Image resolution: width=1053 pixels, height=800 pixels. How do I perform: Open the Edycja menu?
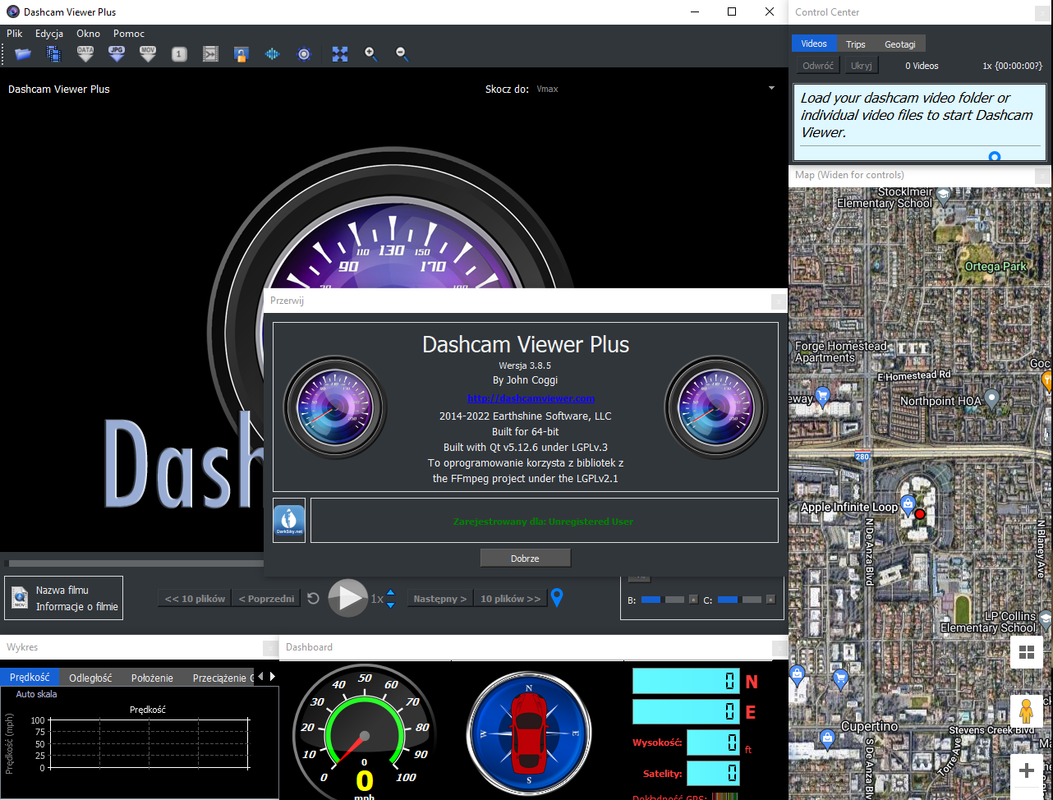tap(49, 34)
